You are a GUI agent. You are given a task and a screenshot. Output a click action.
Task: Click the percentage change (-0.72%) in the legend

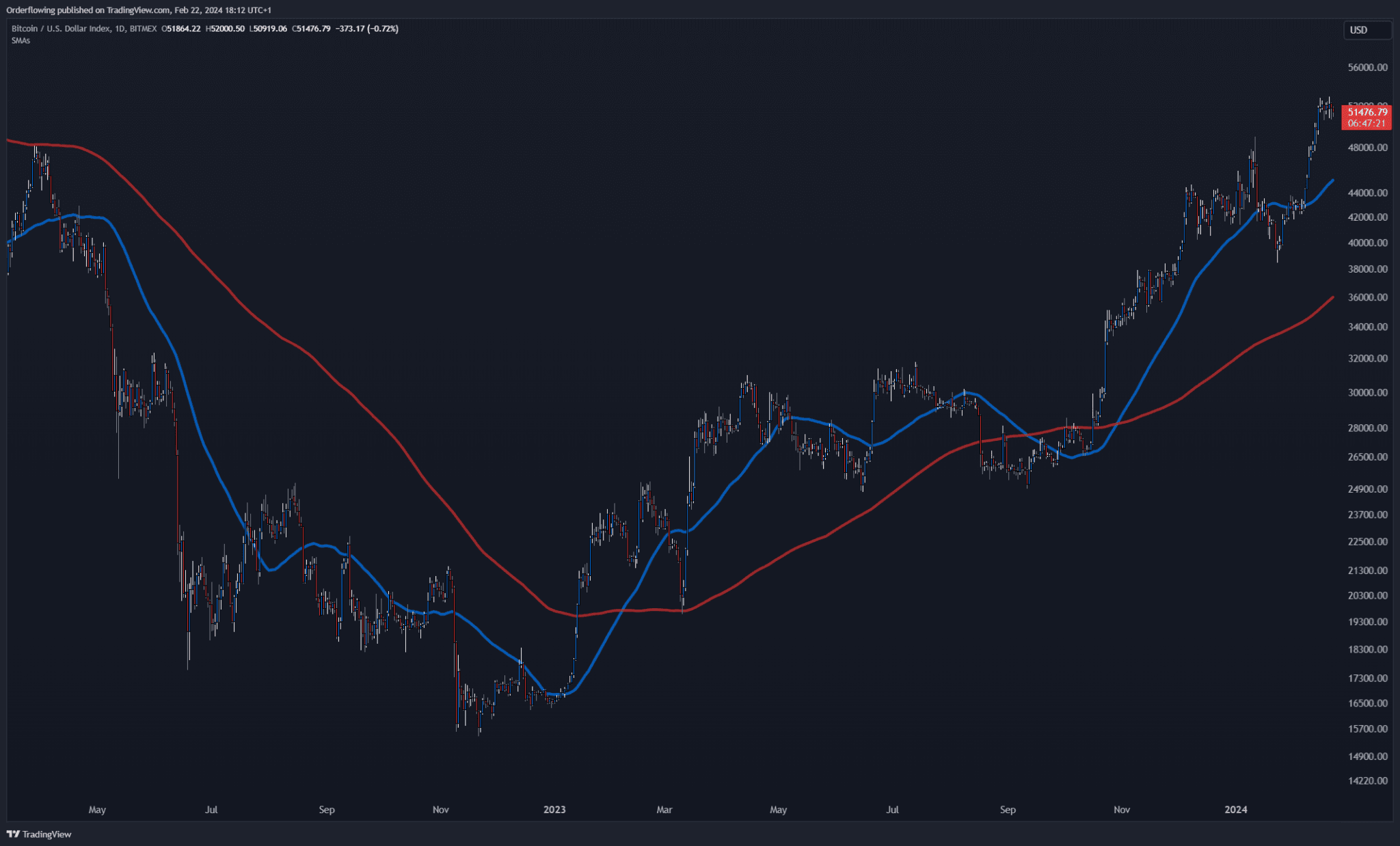383,29
